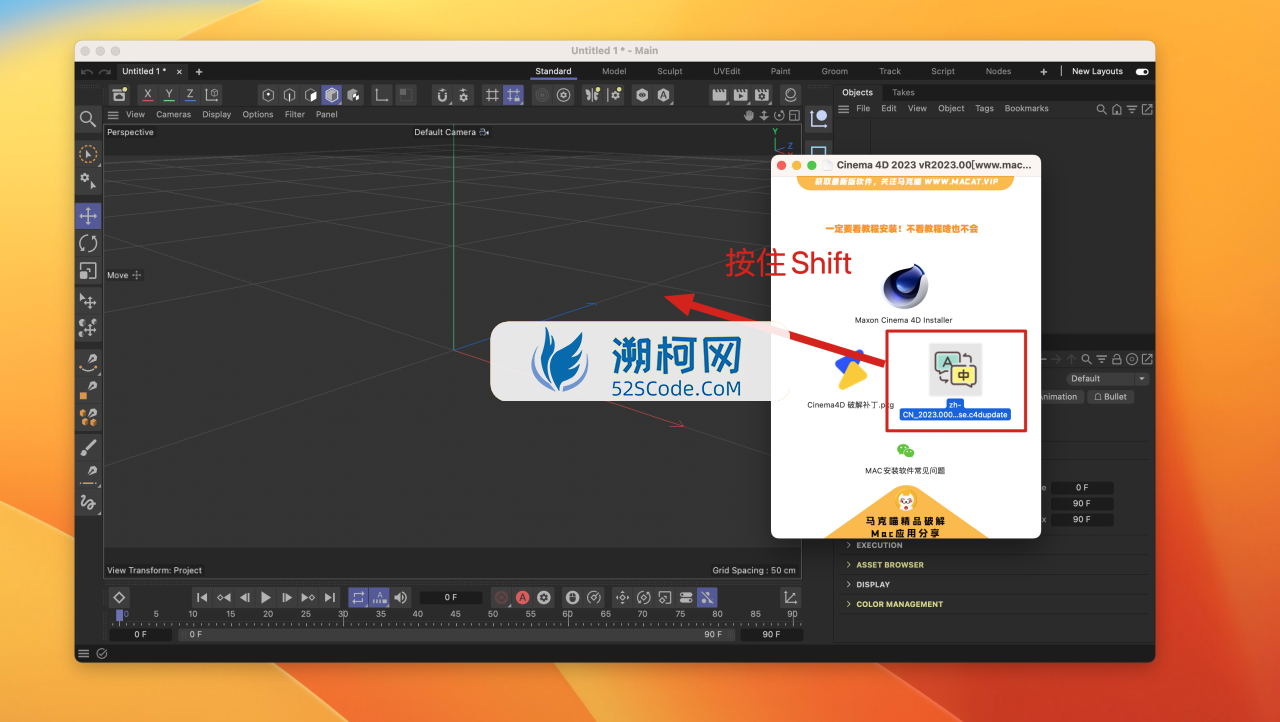Go to the start of the animation
1280x722 pixels.
coord(202,597)
